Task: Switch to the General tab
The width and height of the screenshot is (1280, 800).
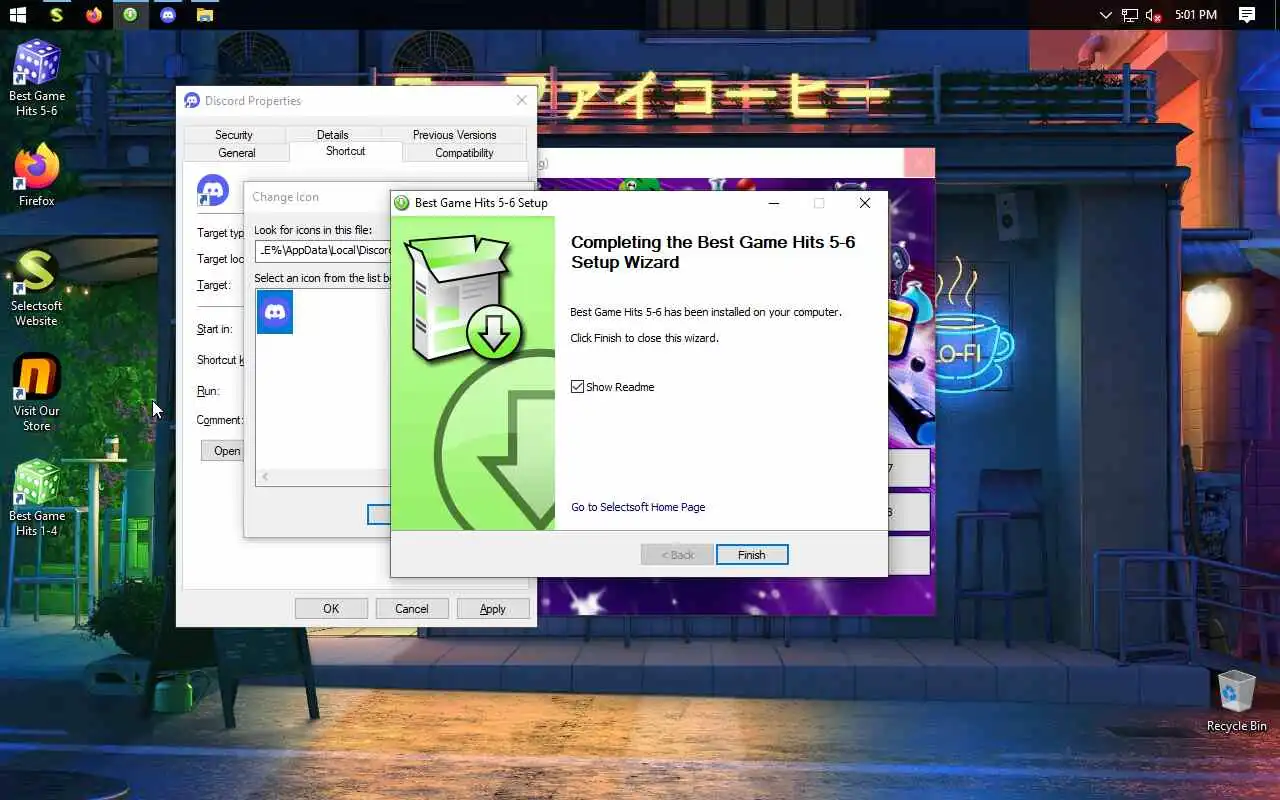Action: [x=237, y=153]
